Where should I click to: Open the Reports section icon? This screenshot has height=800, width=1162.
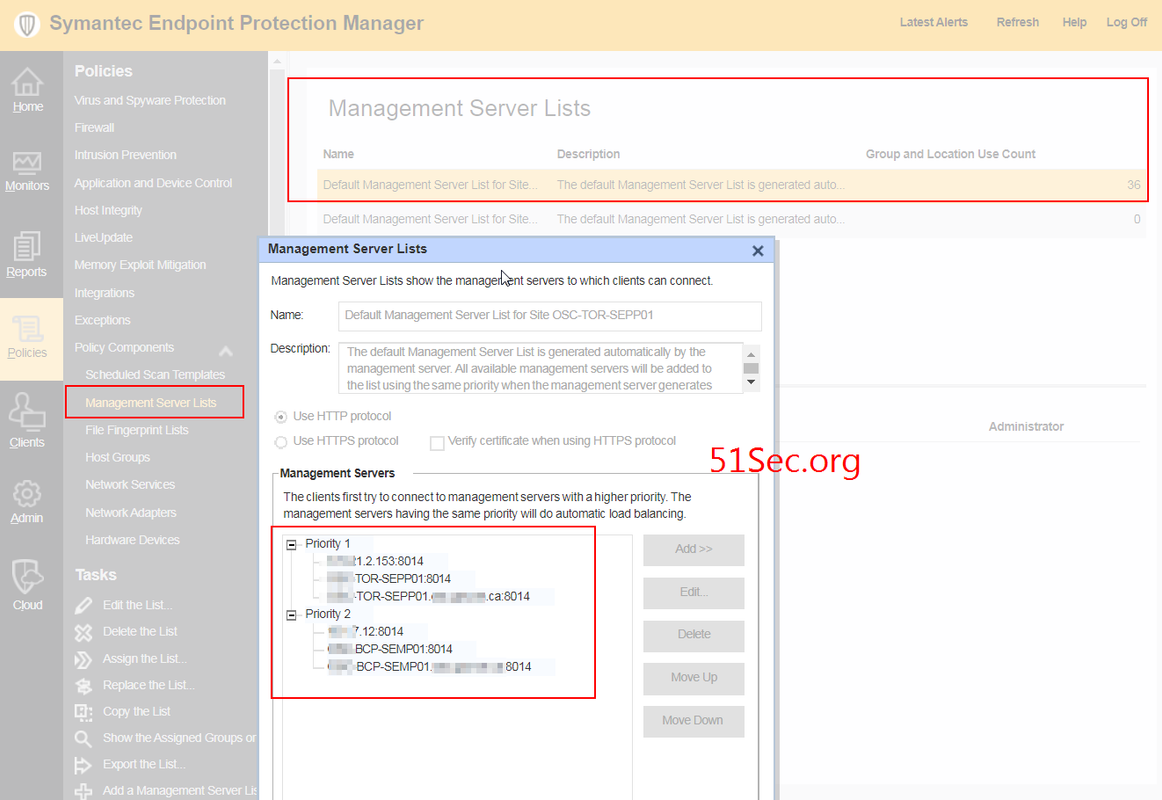[x=27, y=247]
